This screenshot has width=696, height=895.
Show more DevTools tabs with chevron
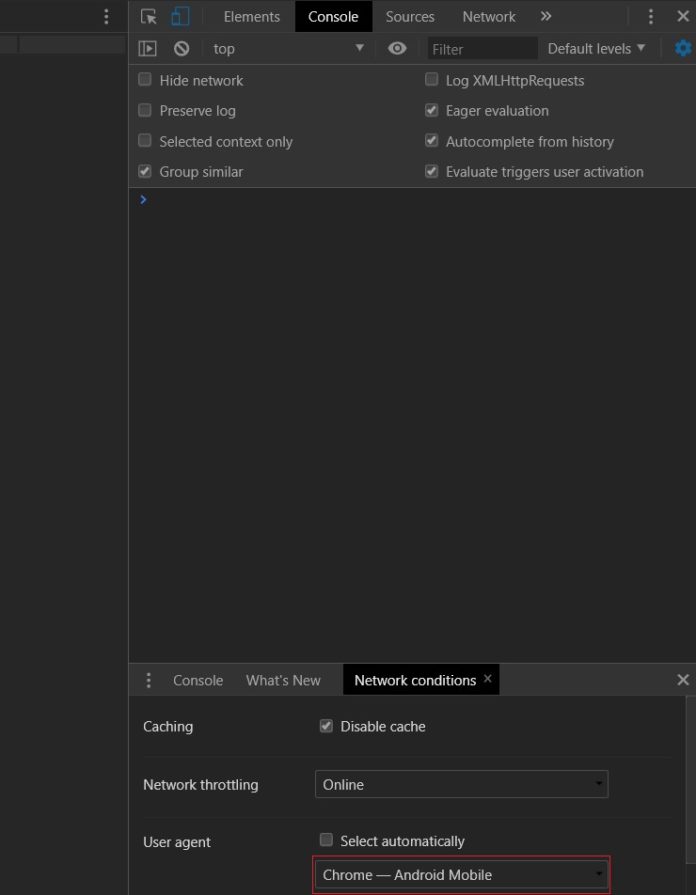pos(545,17)
